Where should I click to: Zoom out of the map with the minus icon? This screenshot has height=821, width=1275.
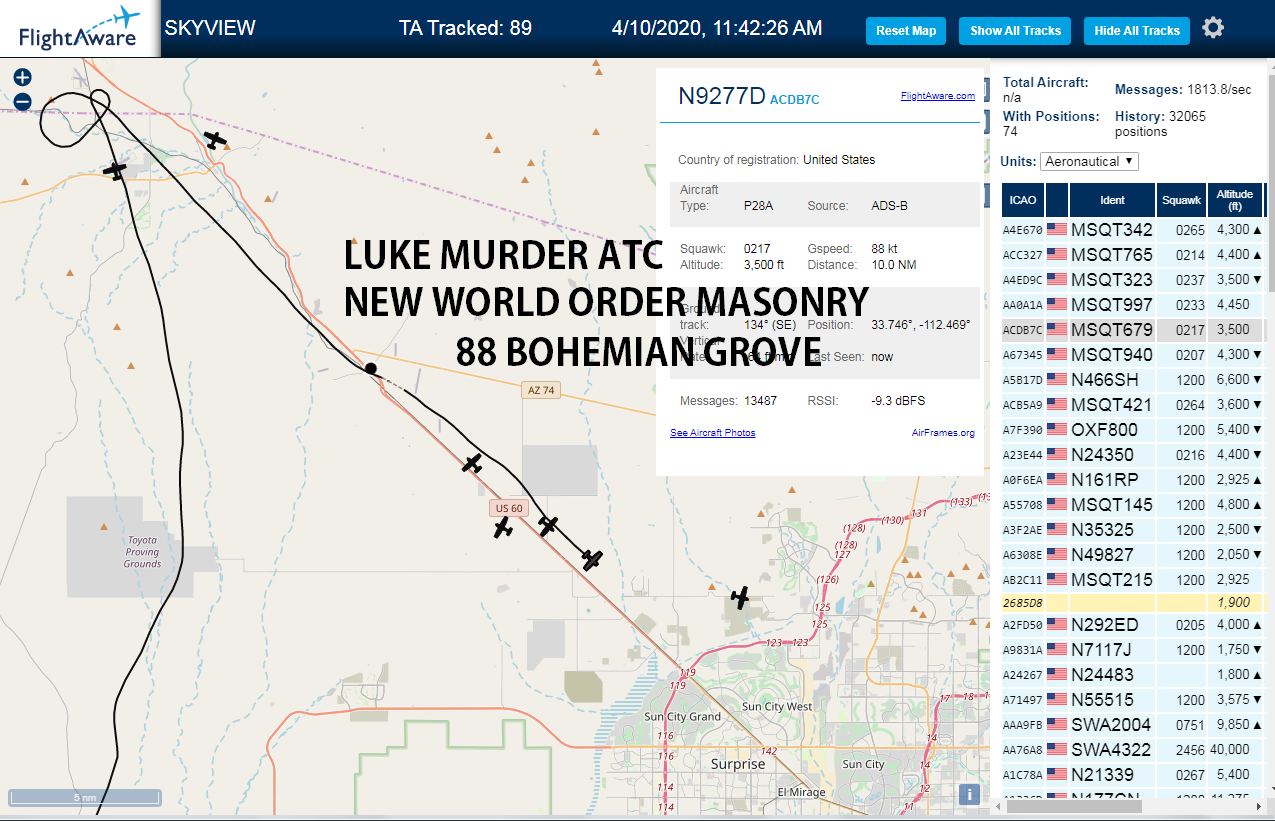click(x=23, y=101)
